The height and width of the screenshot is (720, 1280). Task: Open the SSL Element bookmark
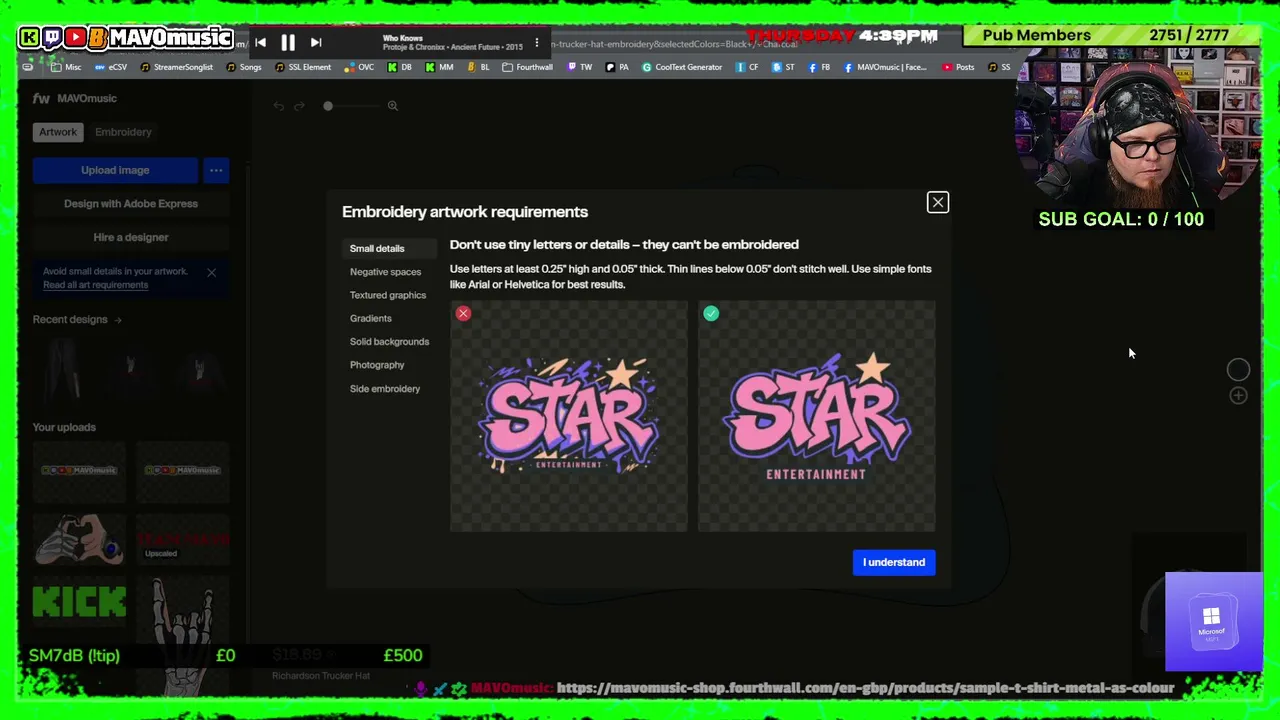[302, 68]
